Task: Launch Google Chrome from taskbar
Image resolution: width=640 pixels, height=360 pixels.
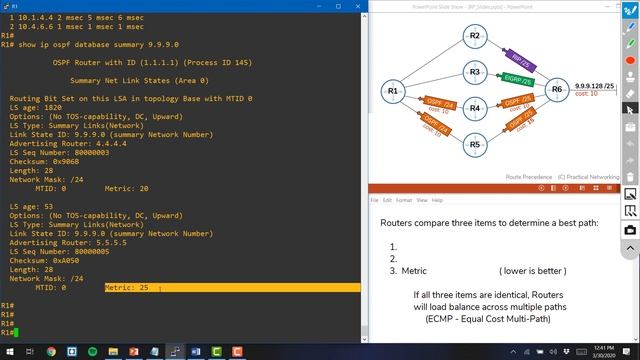Action: pyautogui.click(x=51, y=352)
